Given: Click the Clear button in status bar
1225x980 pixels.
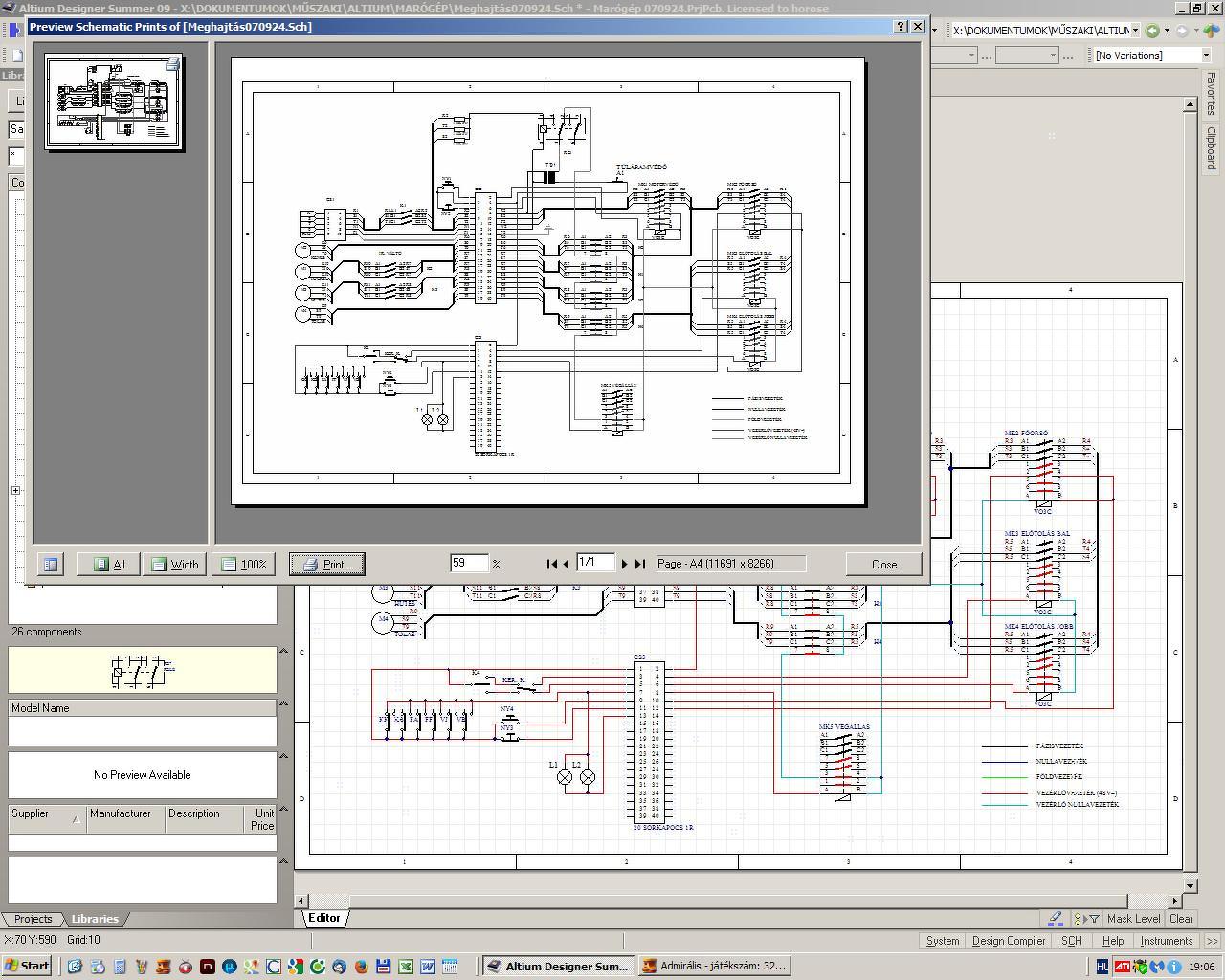Looking at the screenshot, I should click(1181, 919).
